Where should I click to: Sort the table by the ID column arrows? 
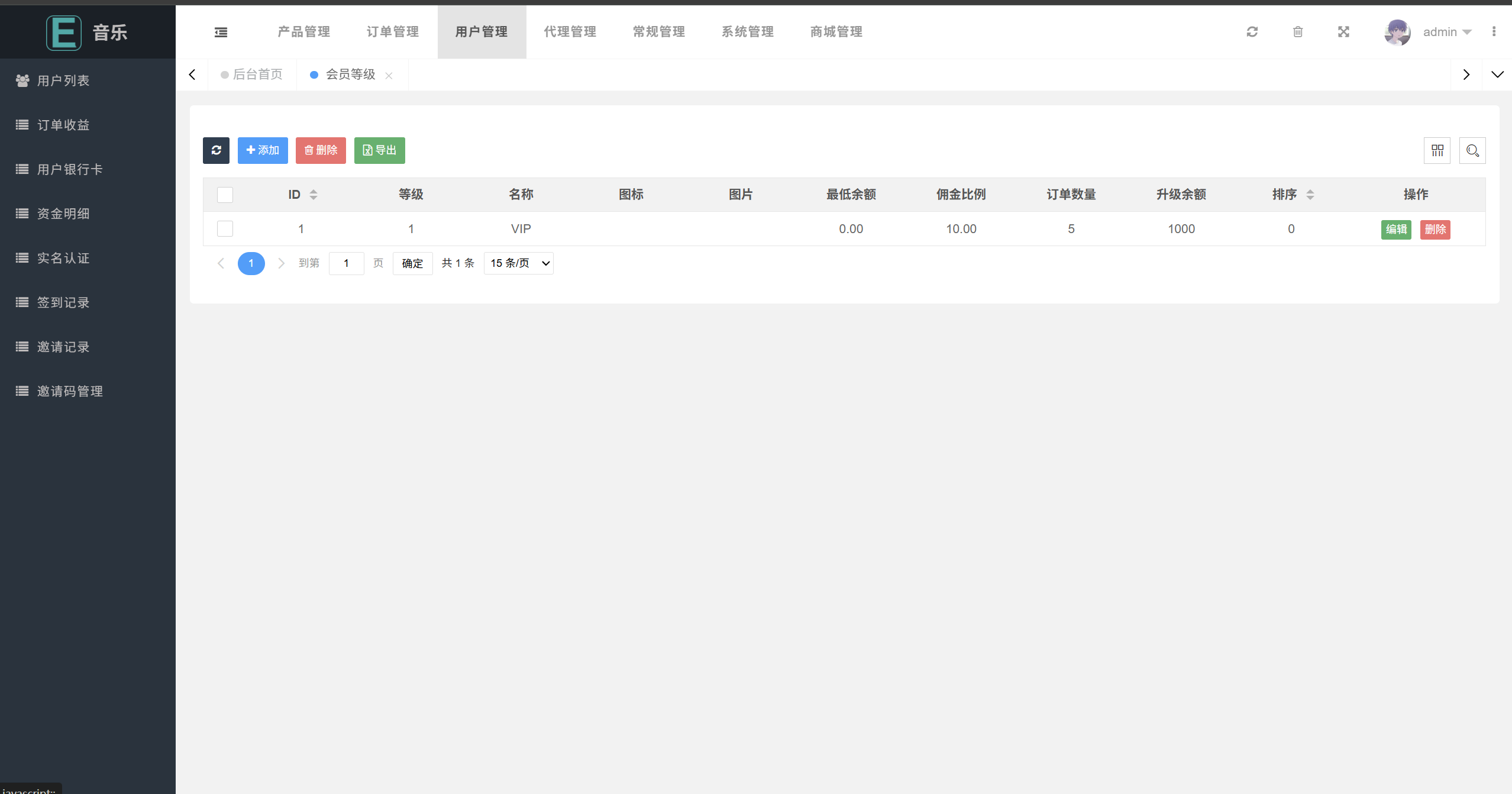click(314, 195)
